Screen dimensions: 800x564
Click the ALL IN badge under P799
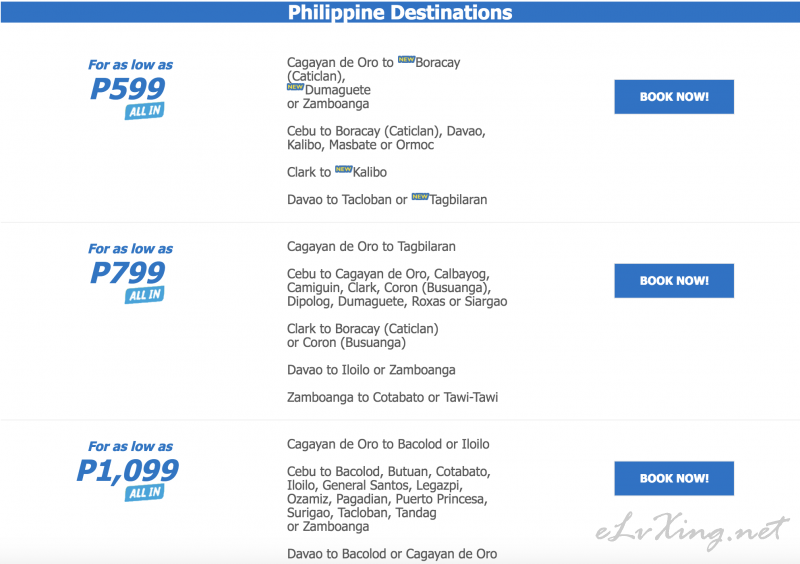tap(144, 295)
